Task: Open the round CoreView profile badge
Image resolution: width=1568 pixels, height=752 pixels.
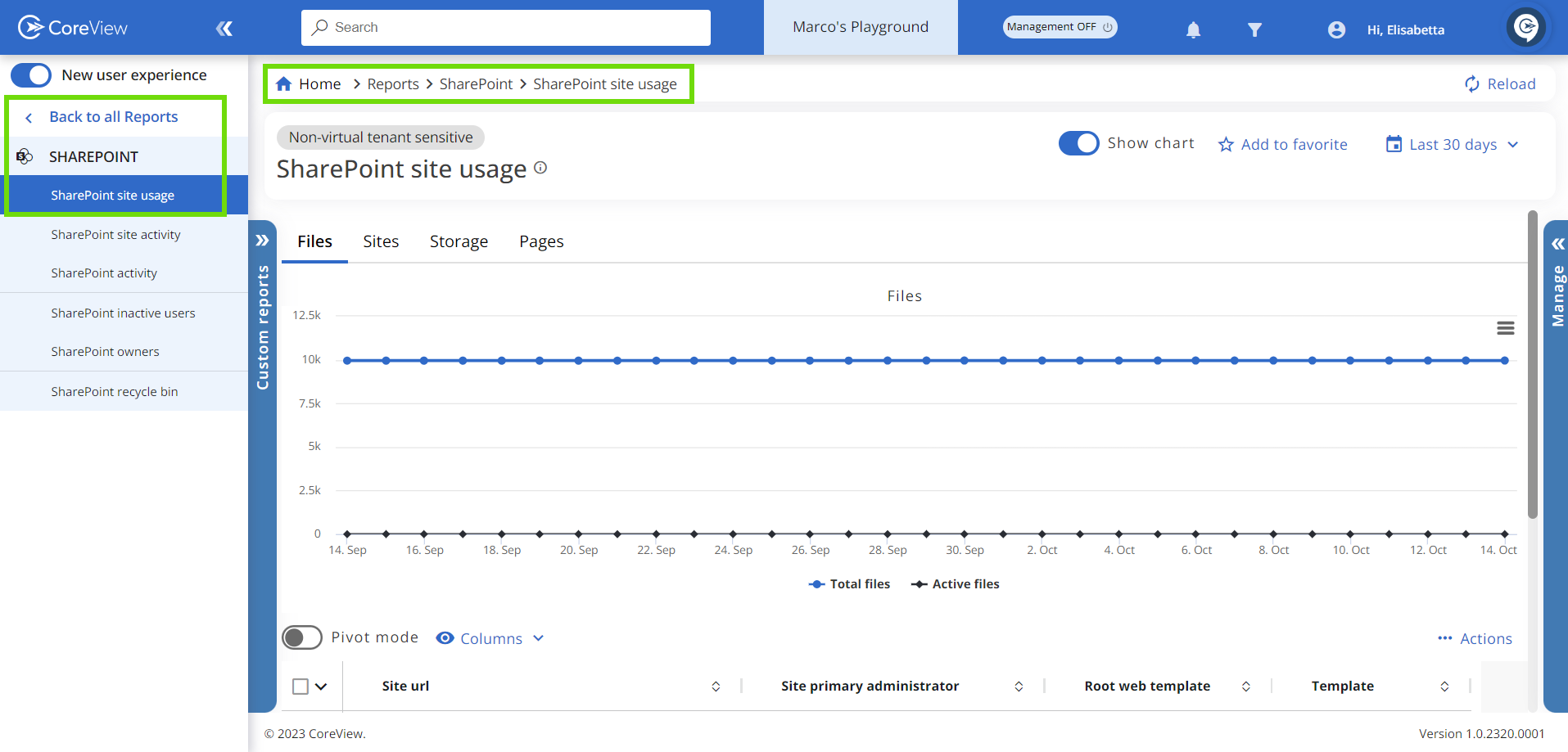Action: point(1526,27)
